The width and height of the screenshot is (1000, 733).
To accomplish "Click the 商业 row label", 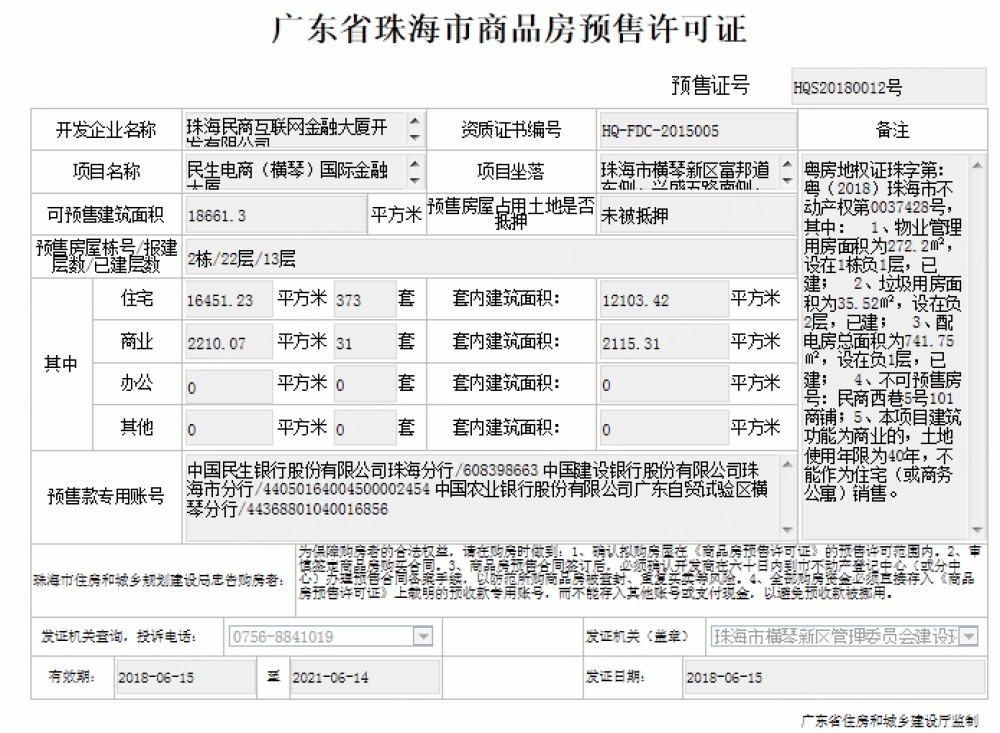I will tap(137, 342).
